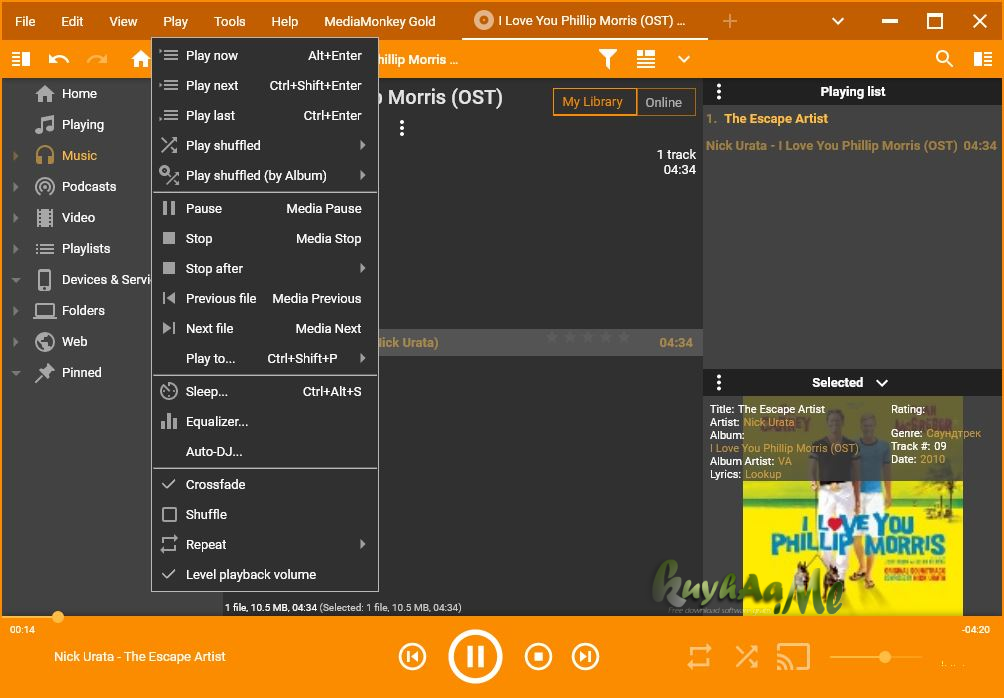1004x699 pixels.
Task: Open the view options chevron in toolbar
Action: coord(684,60)
